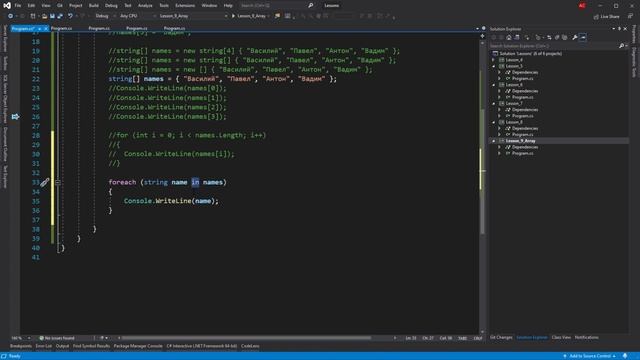The width and height of the screenshot is (640, 360).
Task: Close the active Program.cs* tab
Action: pos(46,29)
